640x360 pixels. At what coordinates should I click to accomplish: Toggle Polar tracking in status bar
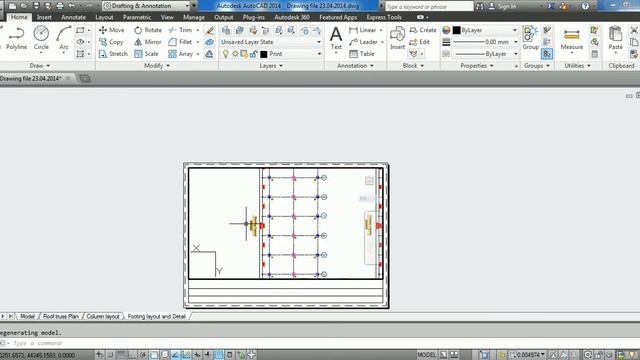point(143,355)
